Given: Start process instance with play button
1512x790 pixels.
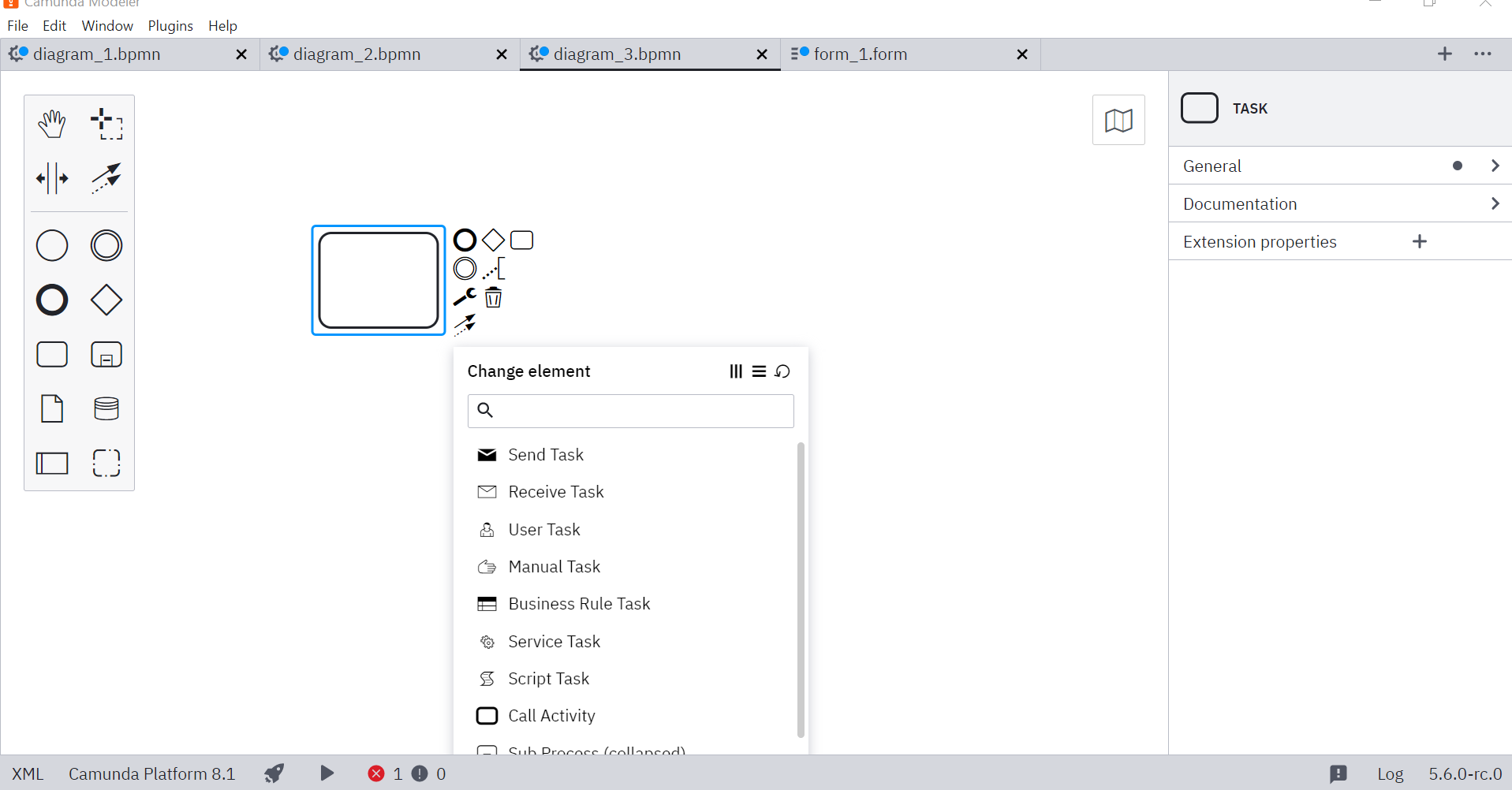Looking at the screenshot, I should [x=327, y=773].
